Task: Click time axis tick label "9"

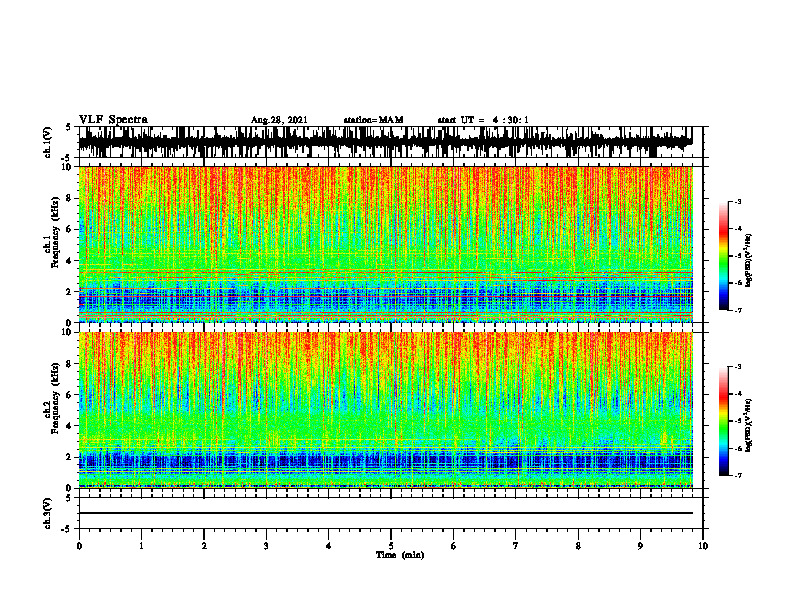Action: click(x=640, y=546)
